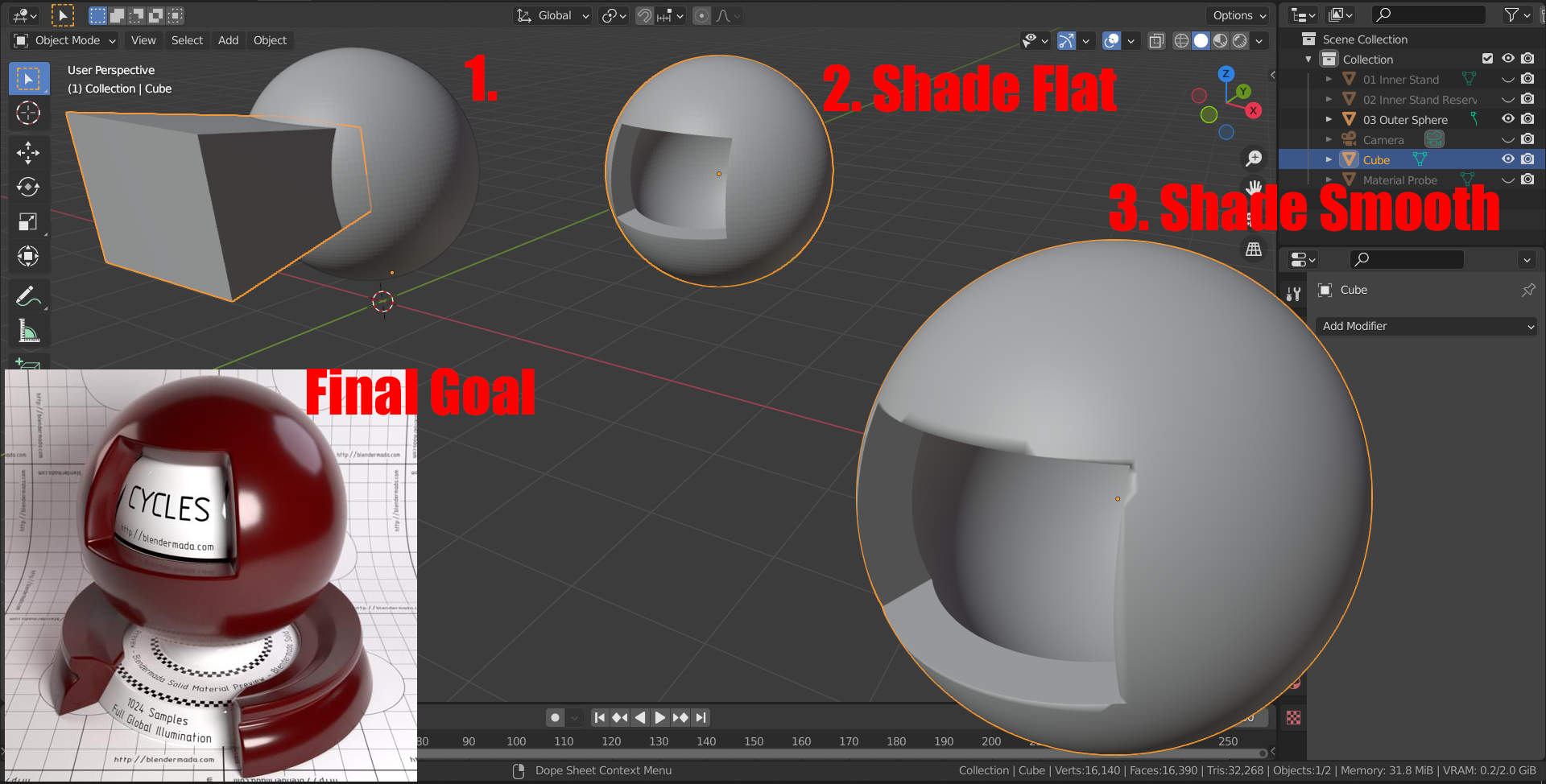Open viewport shading options dropdown

tap(1259, 40)
